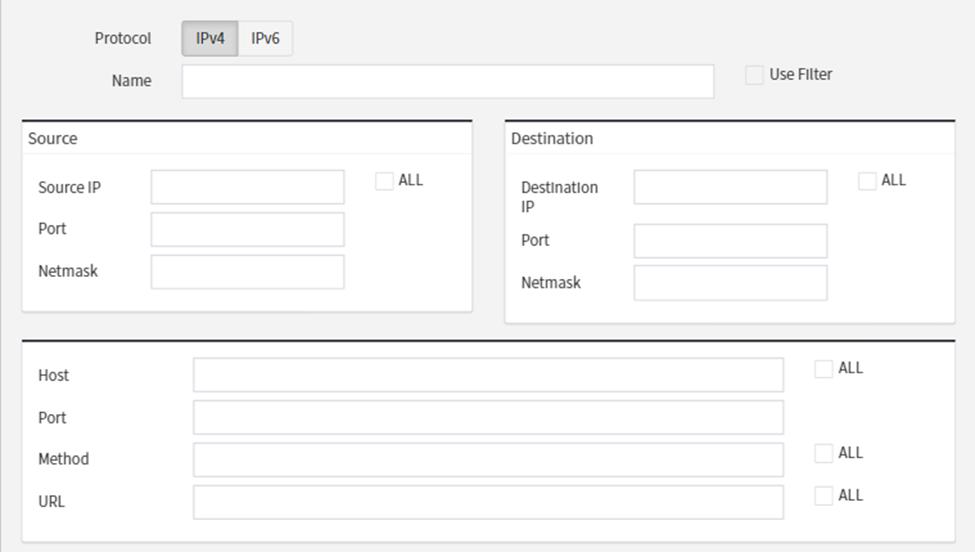Click the Host input field
Viewport: 975px width, 552px height.
(488, 376)
